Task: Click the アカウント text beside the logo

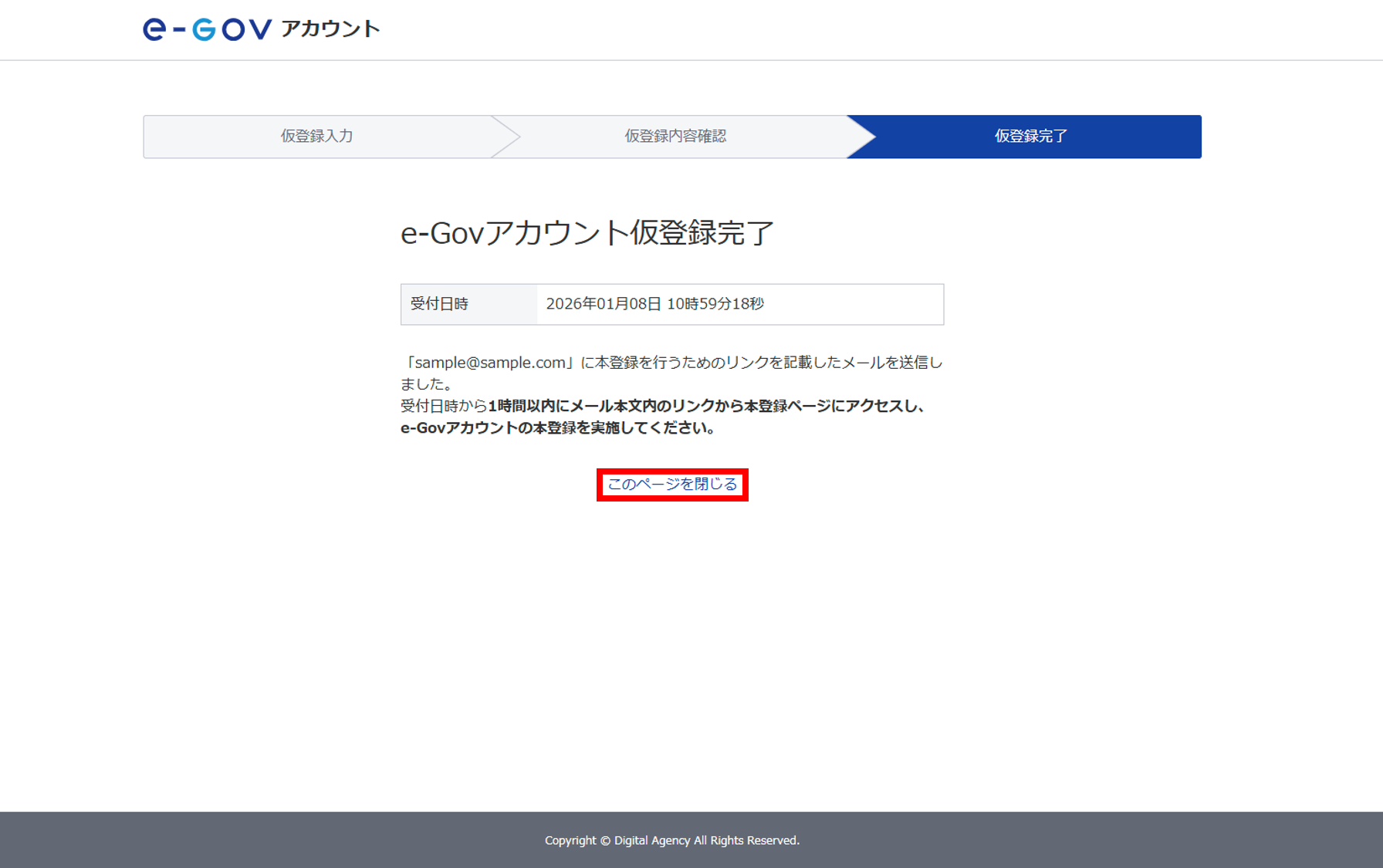Action: (x=330, y=29)
